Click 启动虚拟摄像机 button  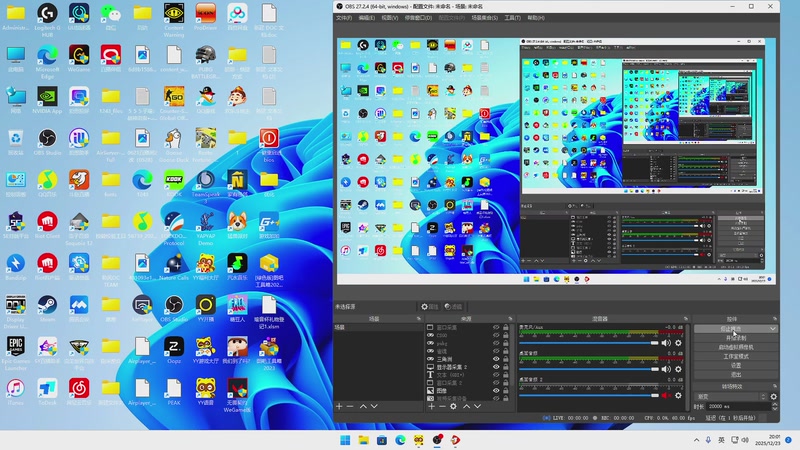tap(736, 347)
